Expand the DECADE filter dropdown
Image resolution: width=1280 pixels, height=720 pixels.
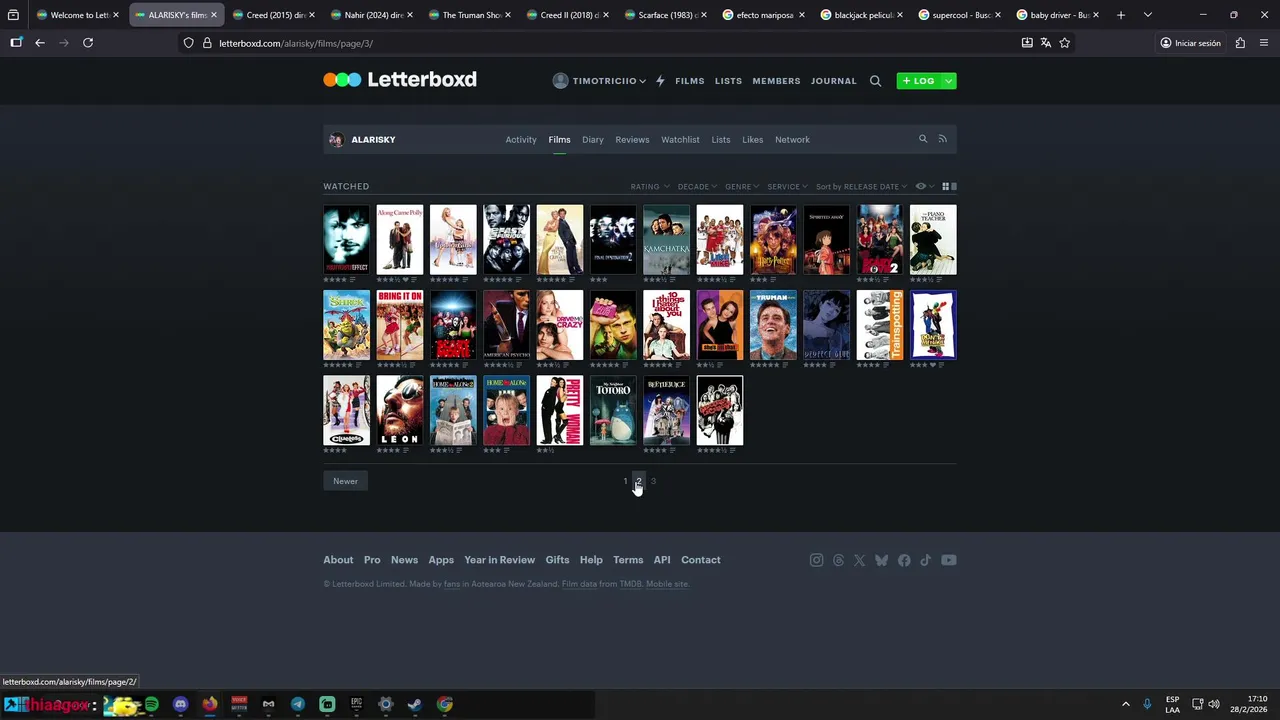(x=697, y=186)
